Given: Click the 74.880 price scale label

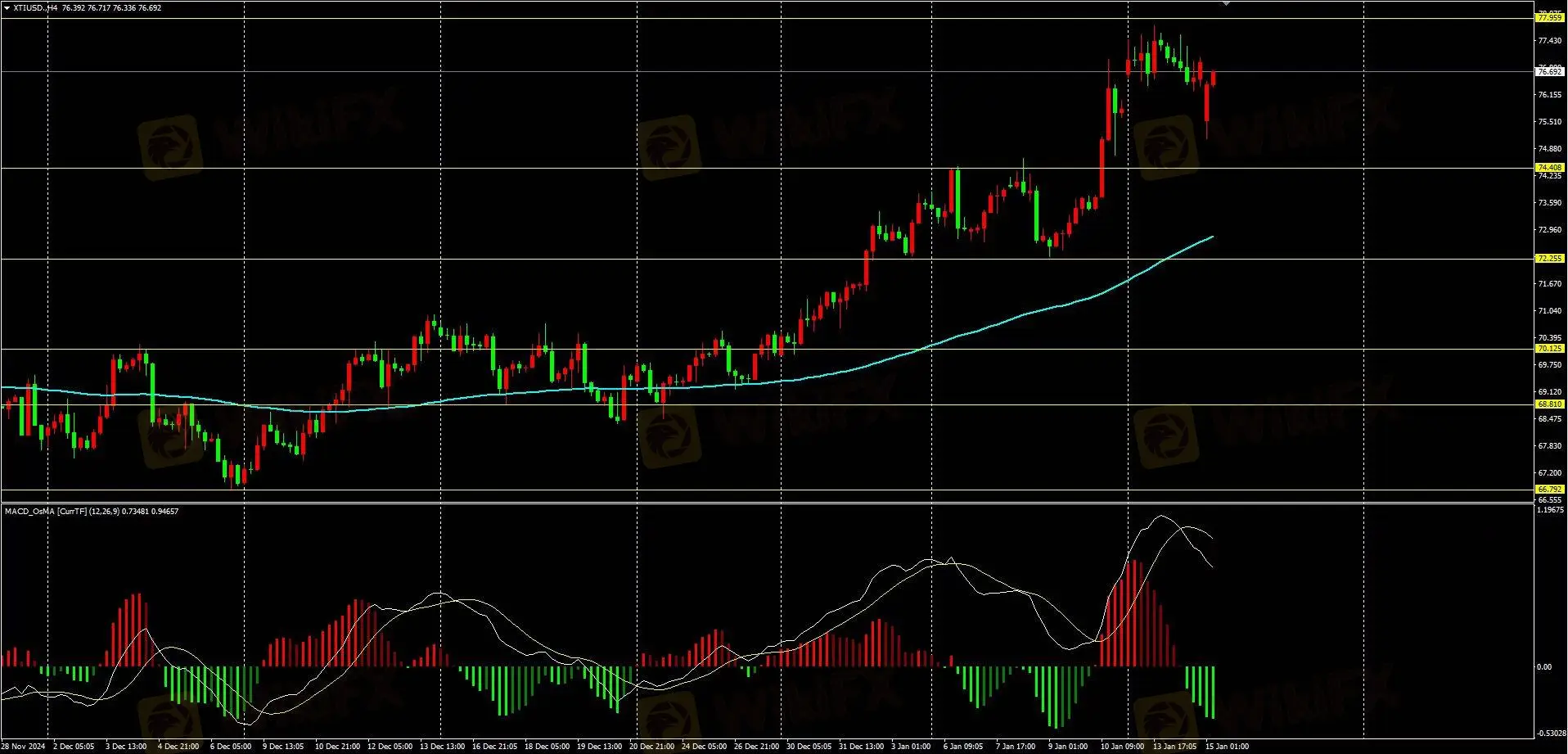Looking at the screenshot, I should point(1550,149).
